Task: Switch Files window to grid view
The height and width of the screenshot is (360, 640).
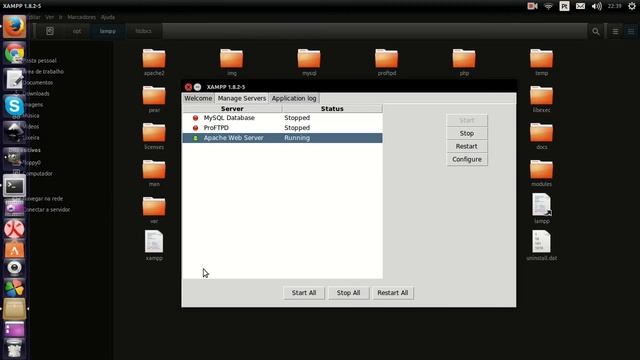Action: pyautogui.click(x=631, y=31)
